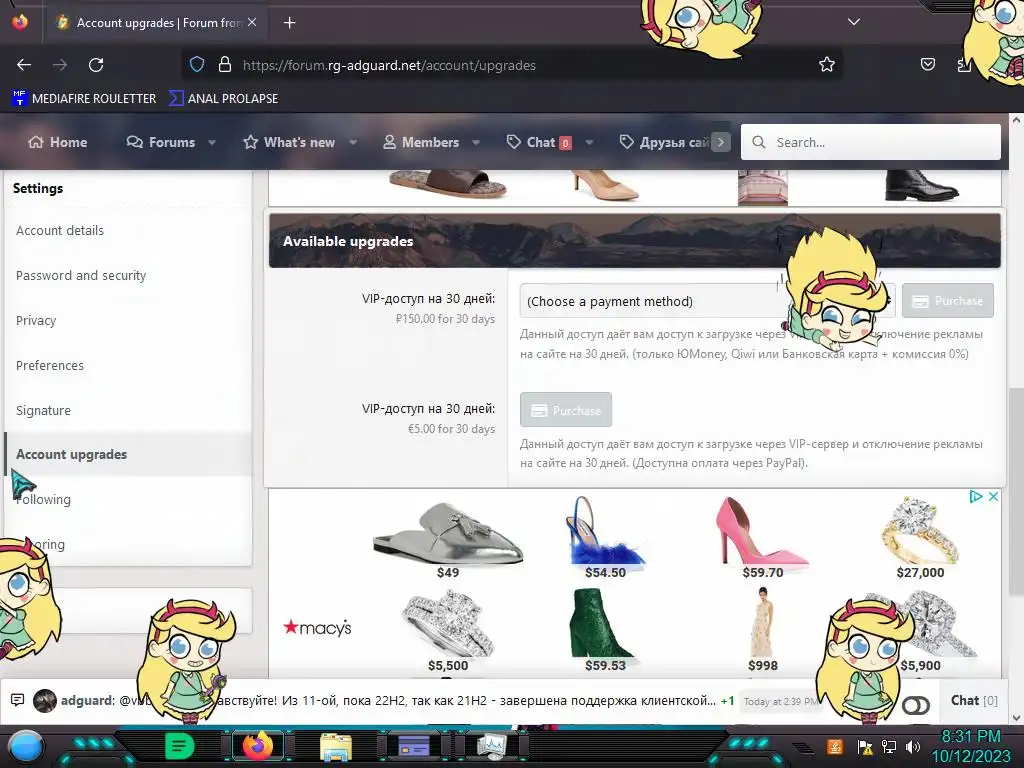Click the padlock site info icon

[x=225, y=64]
